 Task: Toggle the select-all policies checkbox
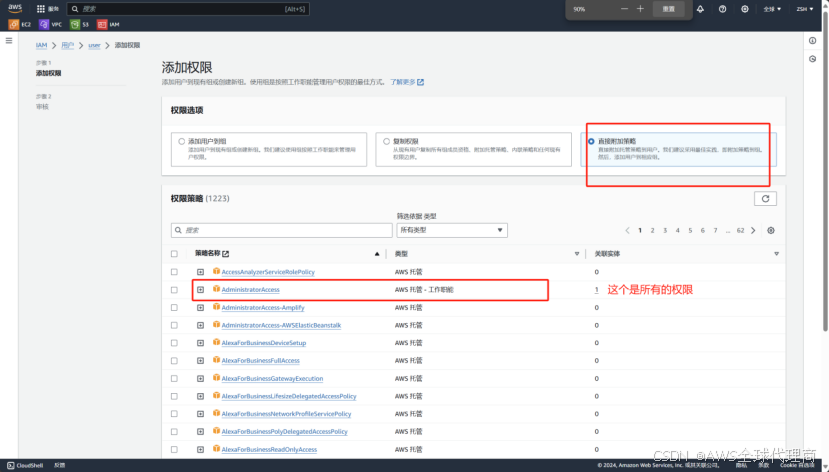click(174, 254)
